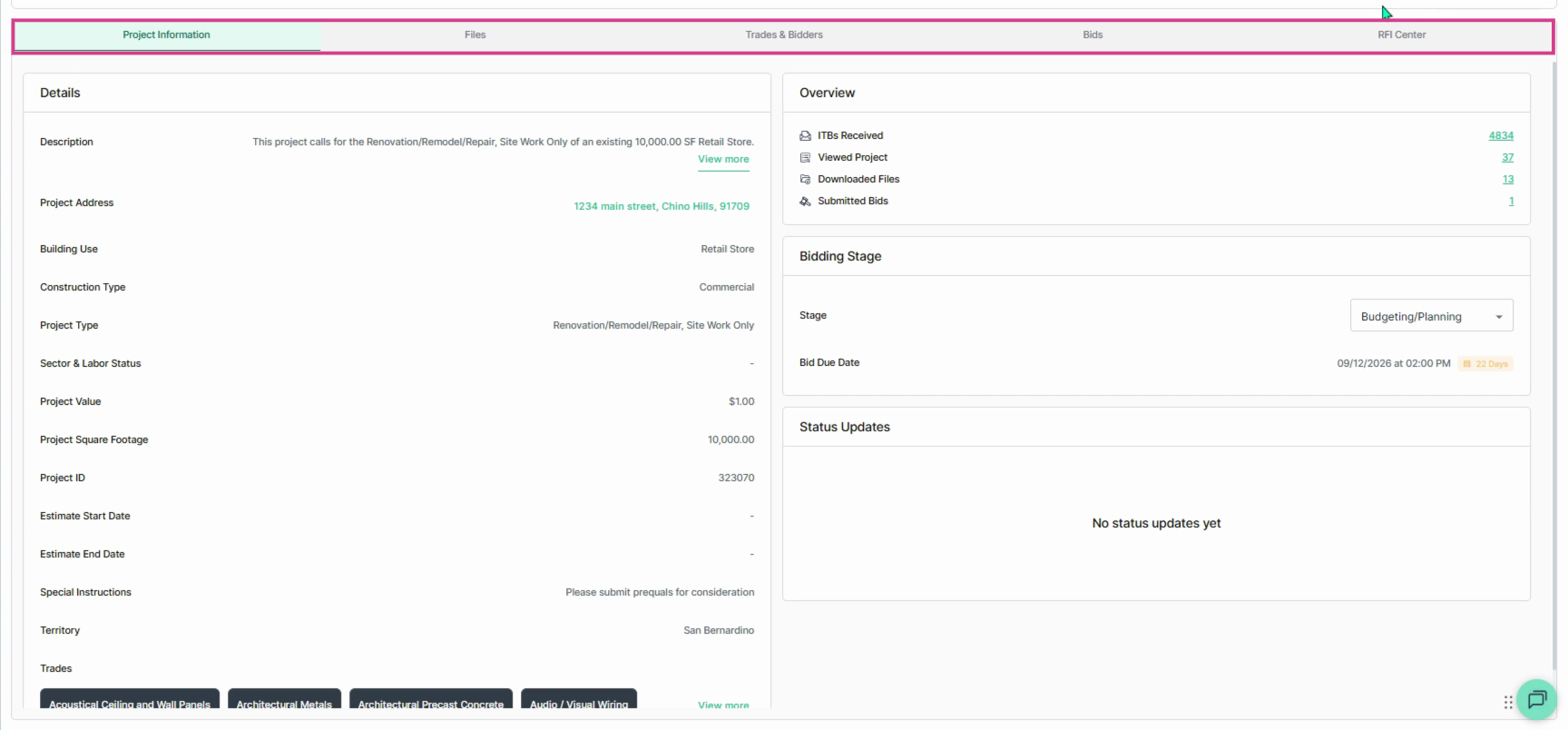
Task: Click the Bidding Stage section heading
Action: coord(840,256)
